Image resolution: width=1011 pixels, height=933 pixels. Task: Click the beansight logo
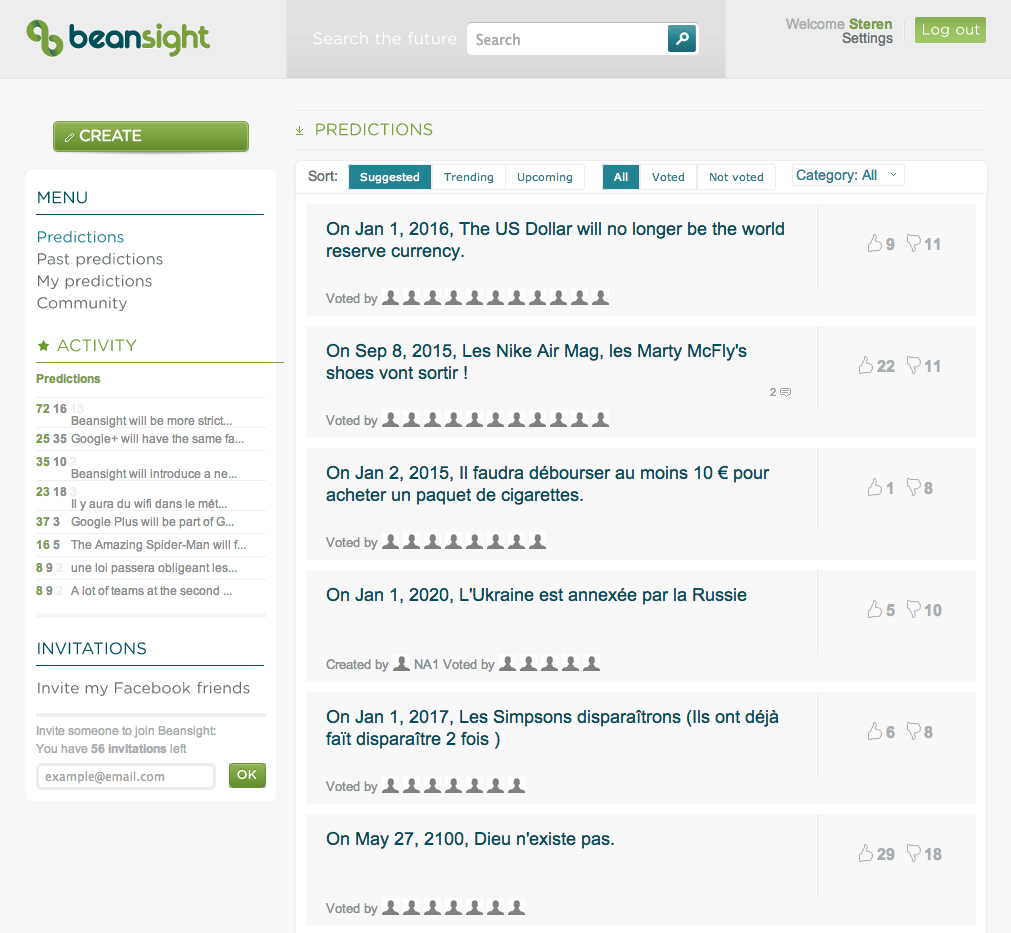(x=118, y=38)
